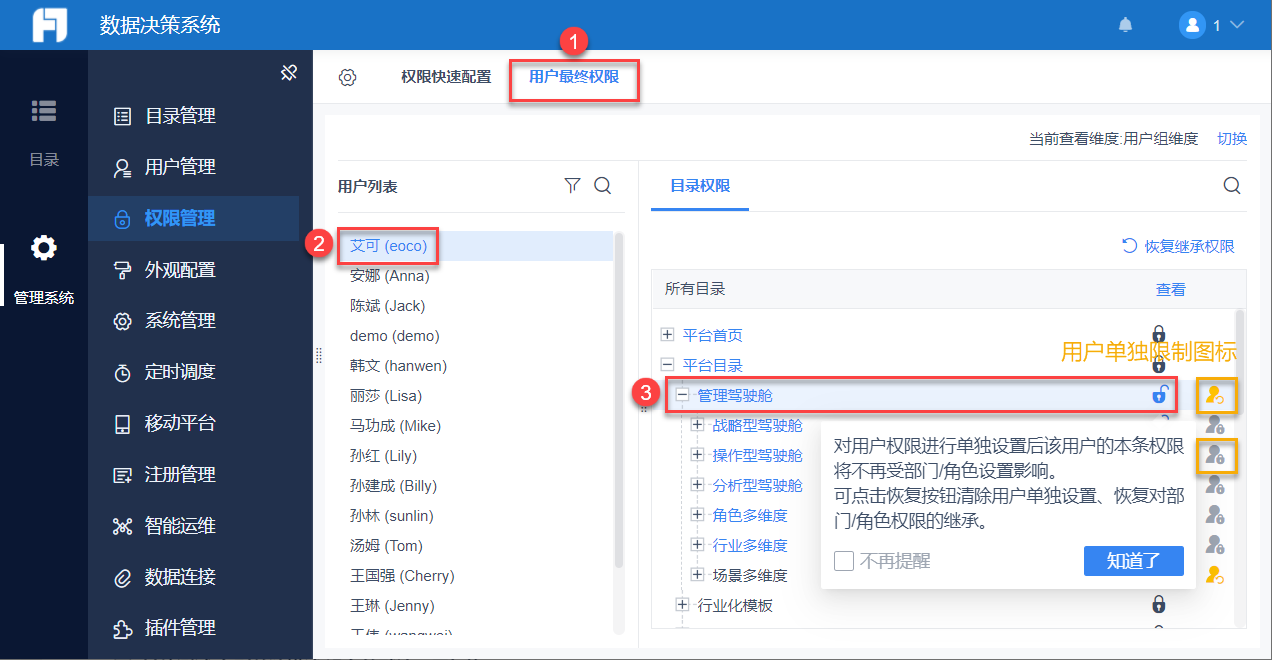Image resolution: width=1272 pixels, height=660 pixels.
Task: Open 目录管理 in the side menu
Action: click(x=180, y=116)
